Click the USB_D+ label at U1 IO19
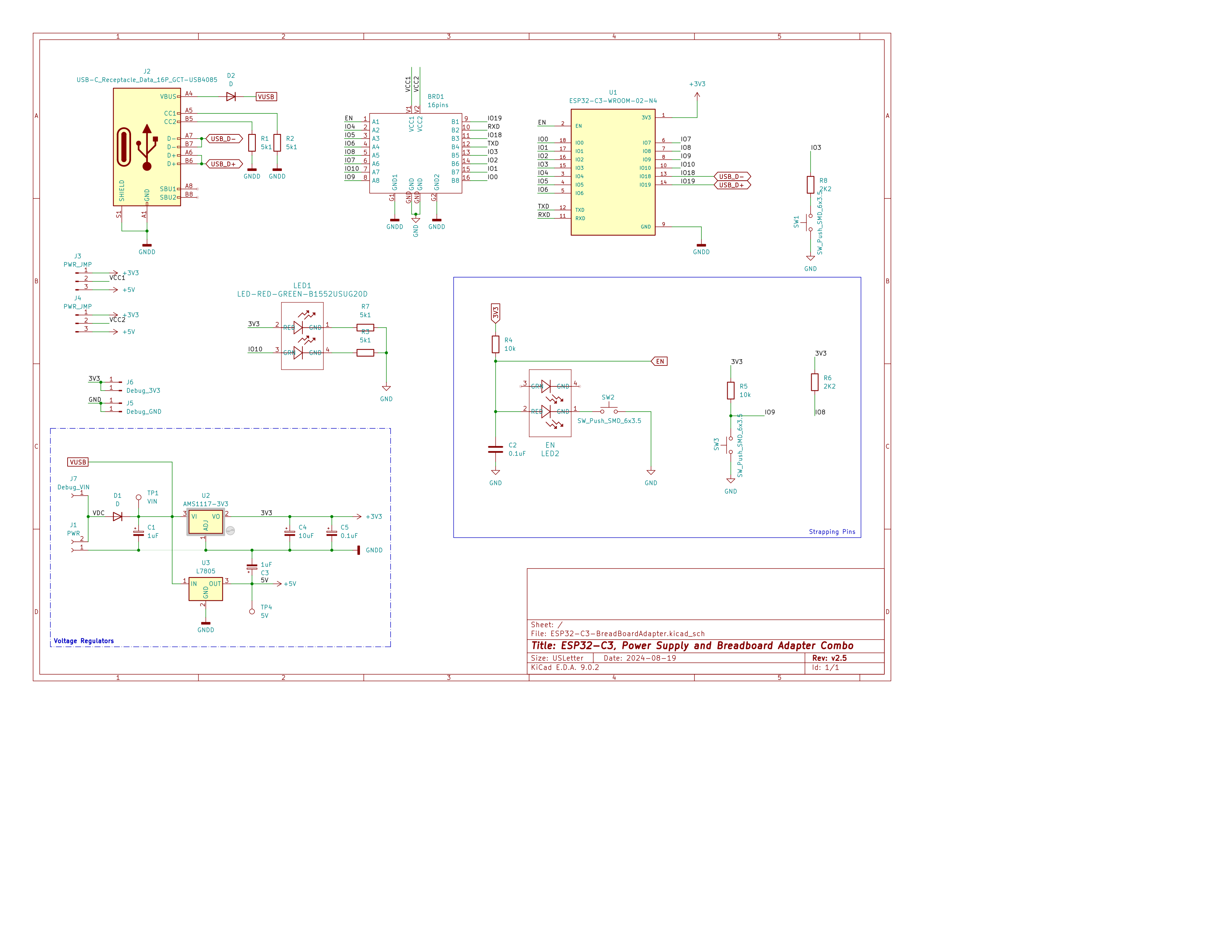1232x952 pixels. pyautogui.click(x=732, y=185)
